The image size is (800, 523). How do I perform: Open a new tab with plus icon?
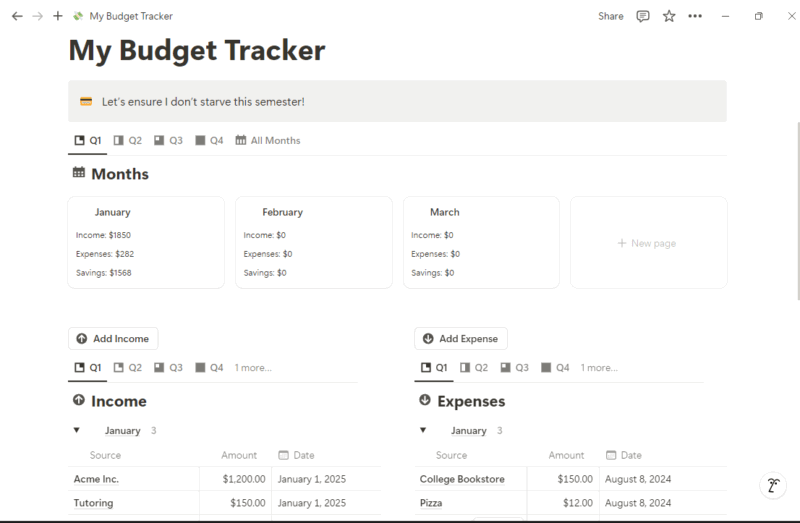(58, 16)
